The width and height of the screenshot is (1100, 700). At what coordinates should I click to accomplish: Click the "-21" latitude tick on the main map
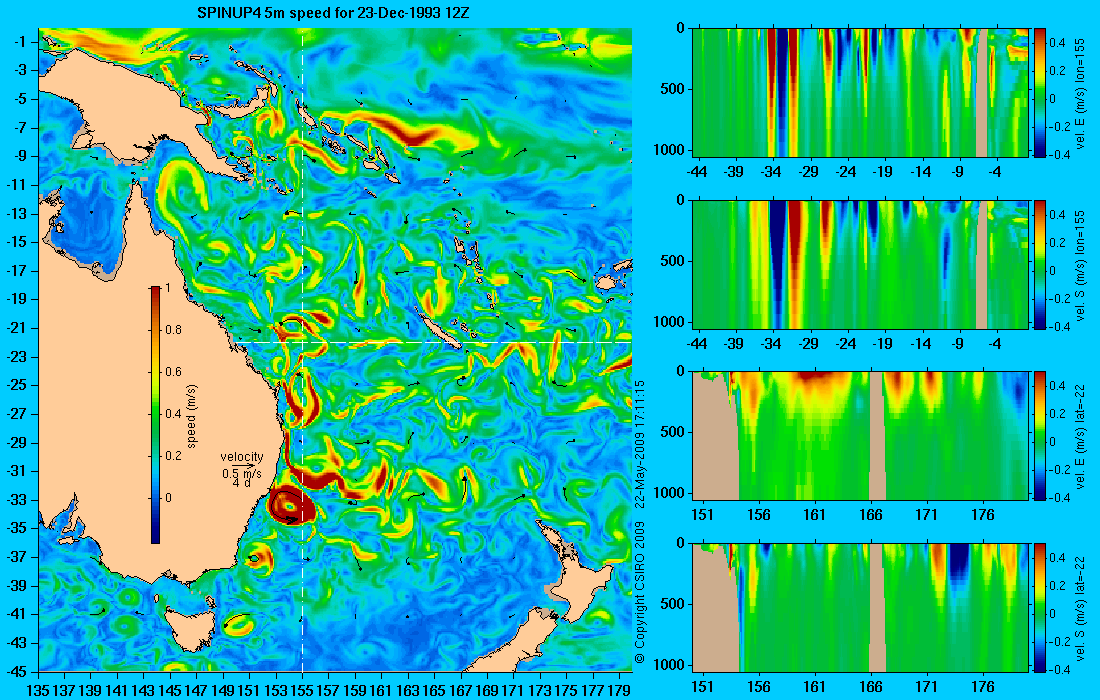coord(18,328)
